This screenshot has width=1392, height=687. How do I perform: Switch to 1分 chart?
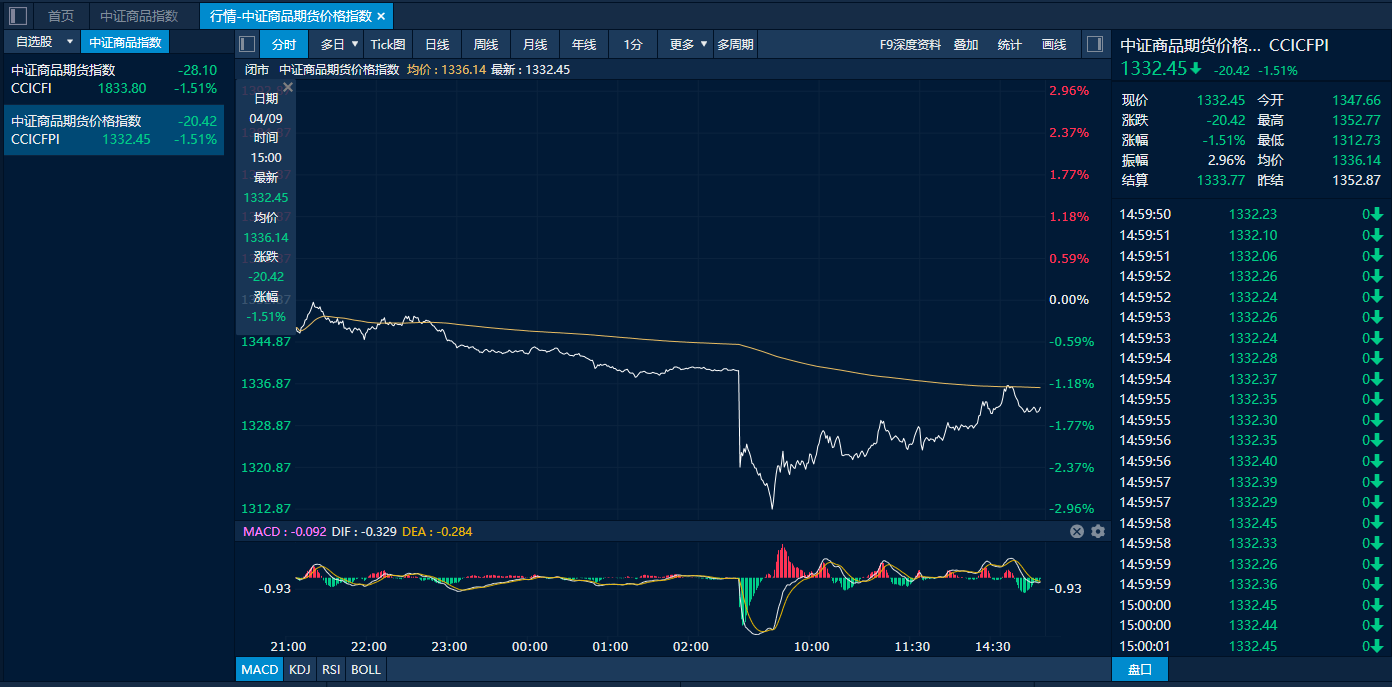pos(633,44)
